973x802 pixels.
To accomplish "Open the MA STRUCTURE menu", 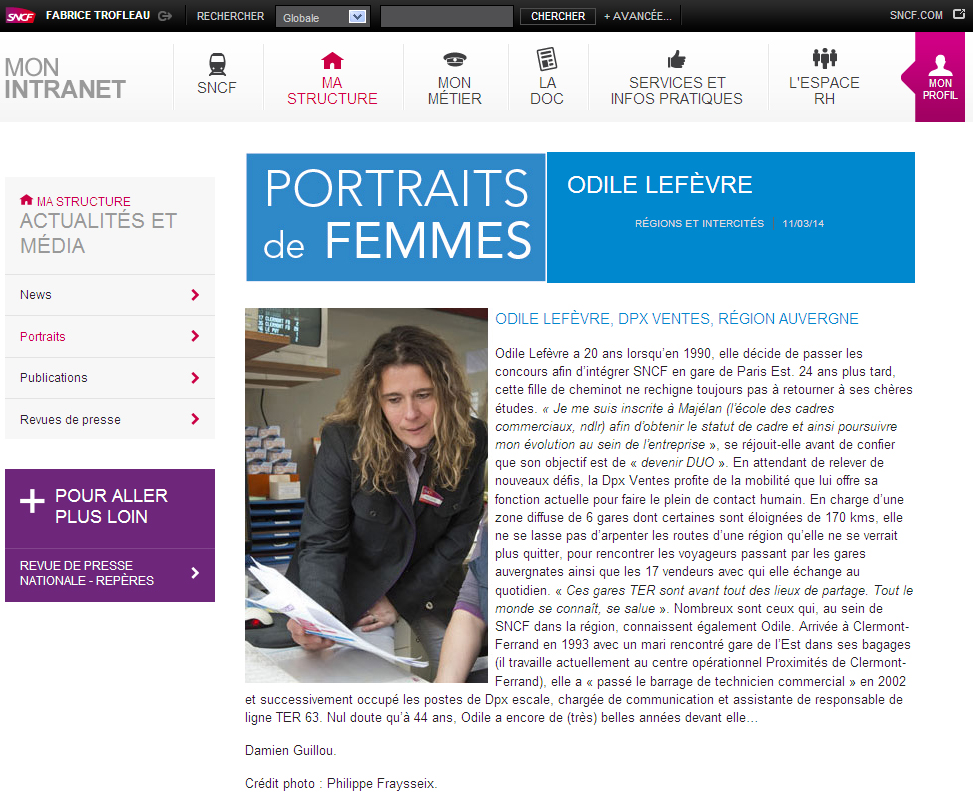I will 332,91.
